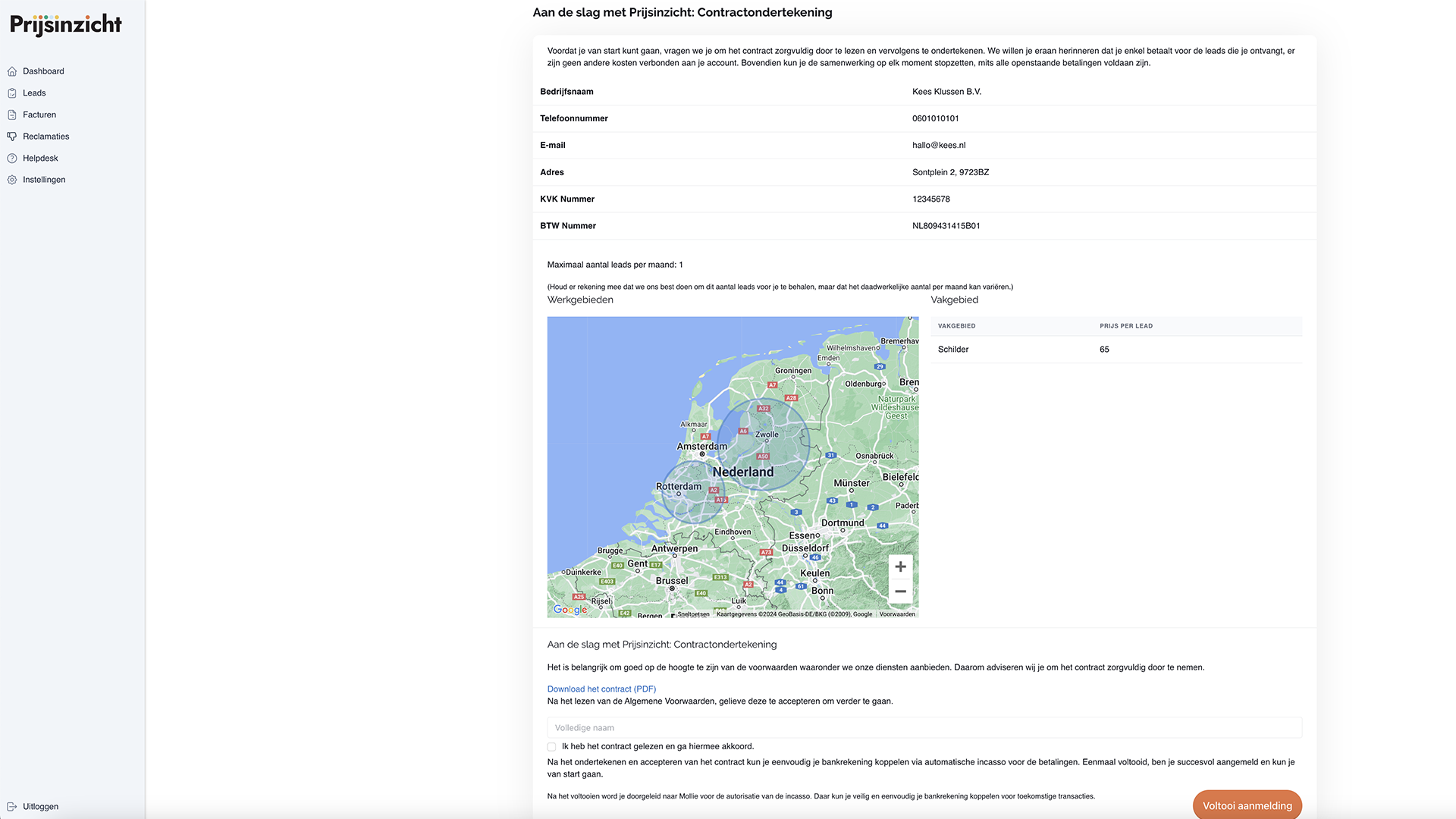Click the Ik heb het contract gelezen label
Image resolution: width=1456 pixels, height=819 pixels.
[x=657, y=747]
